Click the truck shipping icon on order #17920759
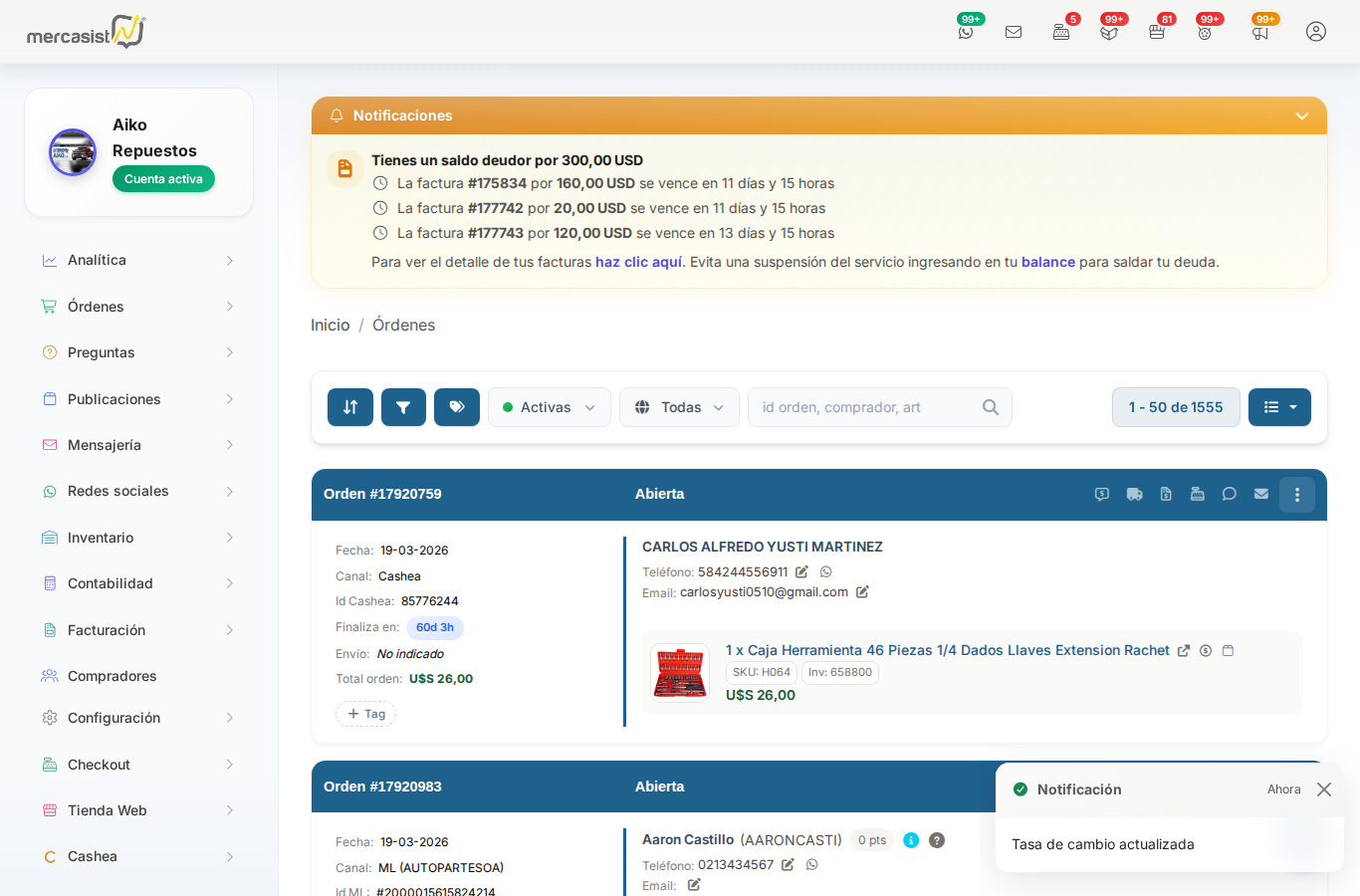This screenshot has height=896, width=1360. click(x=1134, y=494)
